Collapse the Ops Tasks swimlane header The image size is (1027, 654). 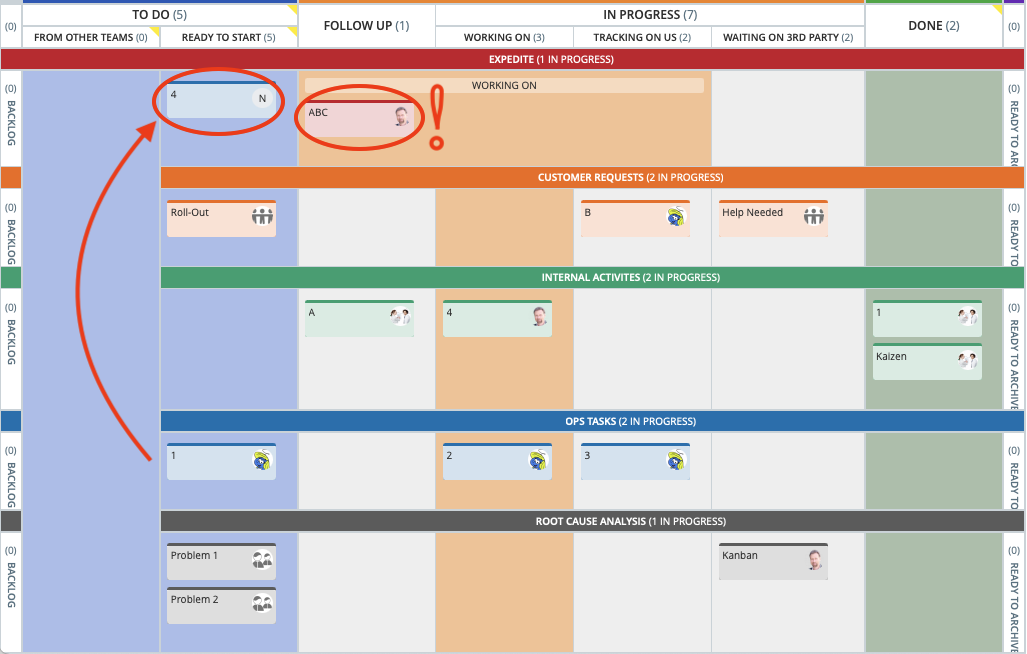(630, 421)
